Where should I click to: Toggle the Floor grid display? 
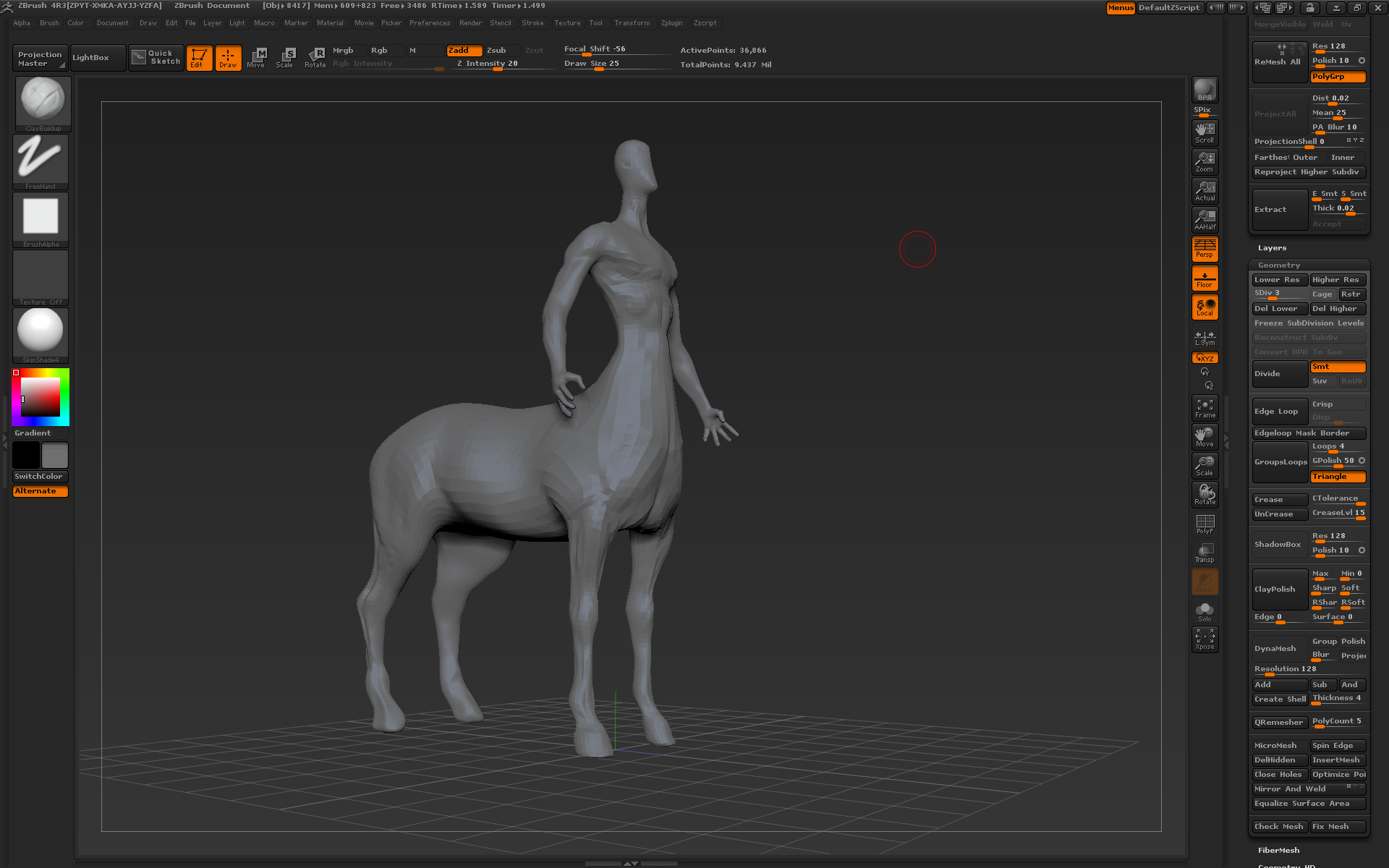pyautogui.click(x=1205, y=278)
